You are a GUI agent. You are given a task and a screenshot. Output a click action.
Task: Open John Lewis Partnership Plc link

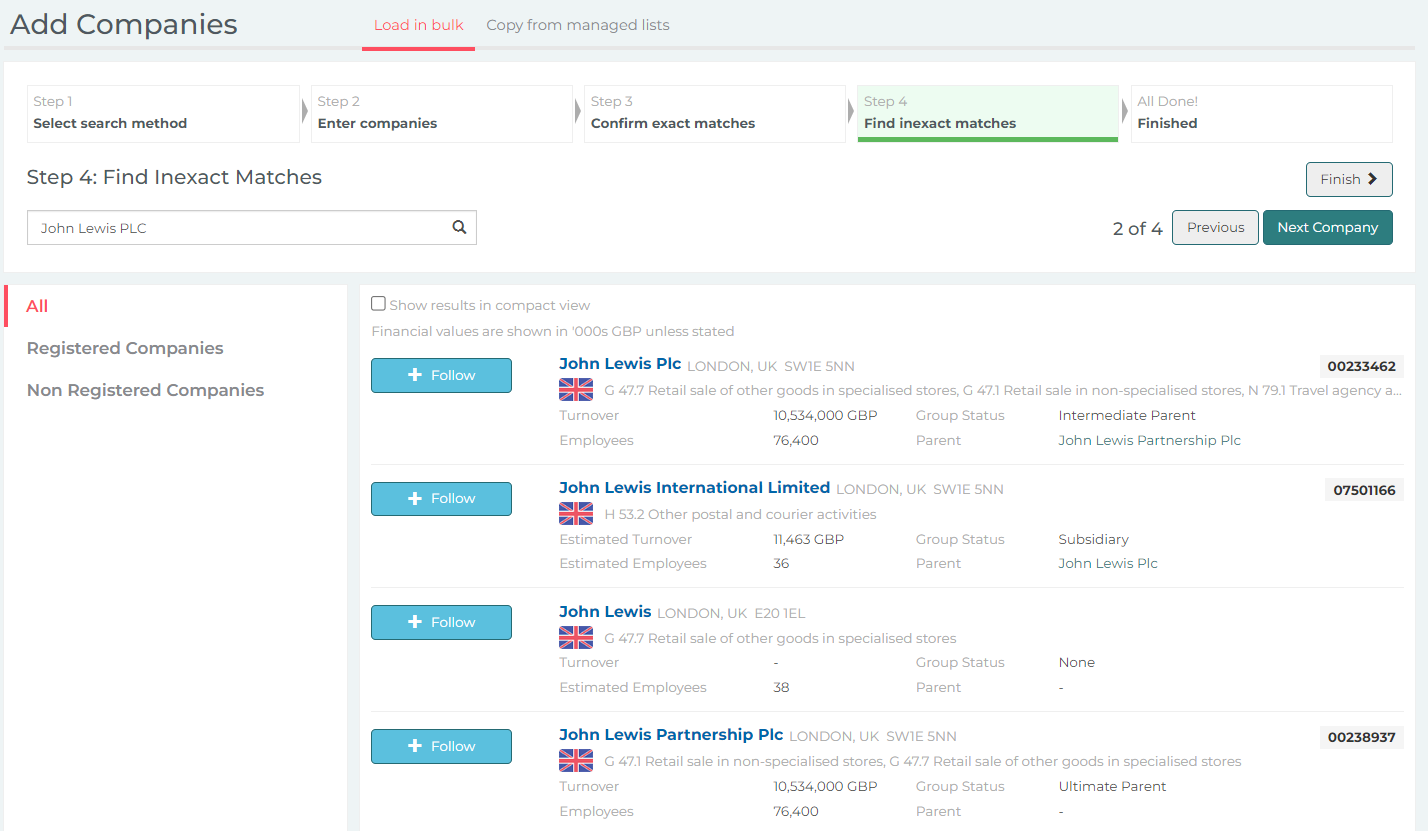coord(671,735)
